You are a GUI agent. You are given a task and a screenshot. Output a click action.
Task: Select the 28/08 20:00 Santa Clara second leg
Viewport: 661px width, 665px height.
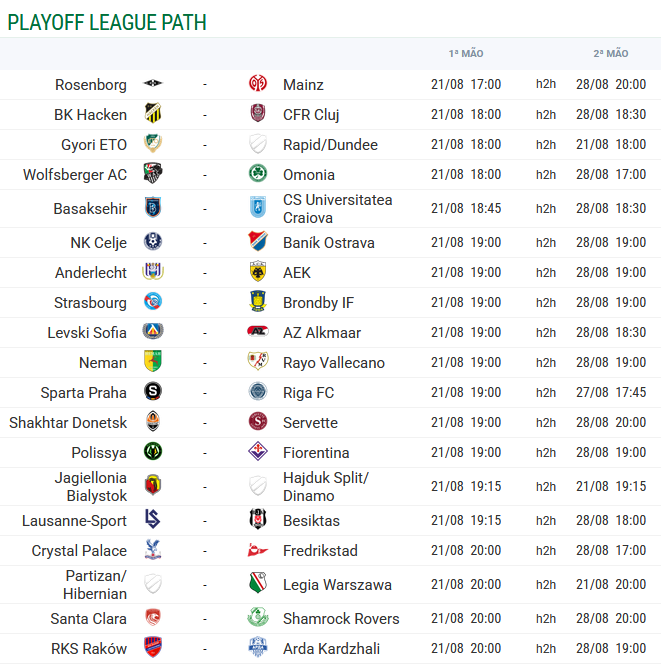pyautogui.click(x=611, y=619)
